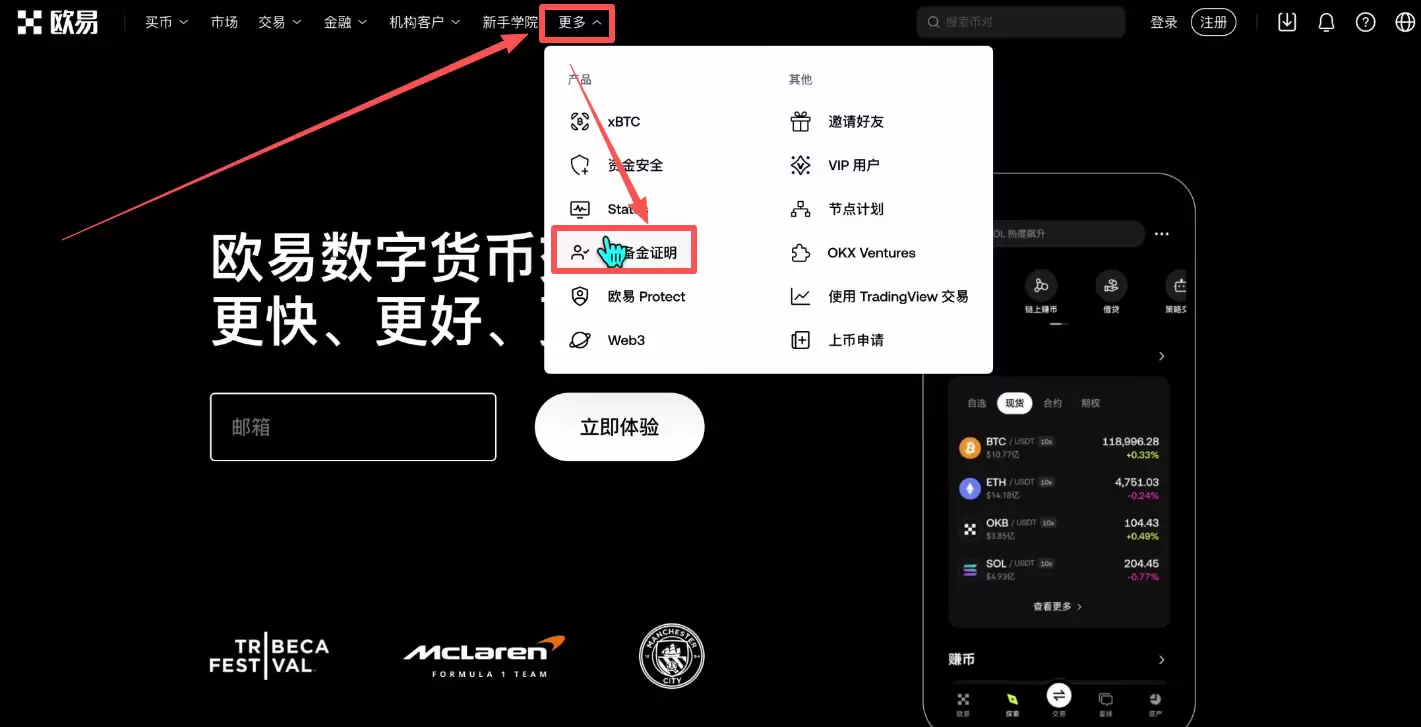This screenshot has width=1421, height=727.
Task: Open help center question mark icon
Action: click(1365, 21)
